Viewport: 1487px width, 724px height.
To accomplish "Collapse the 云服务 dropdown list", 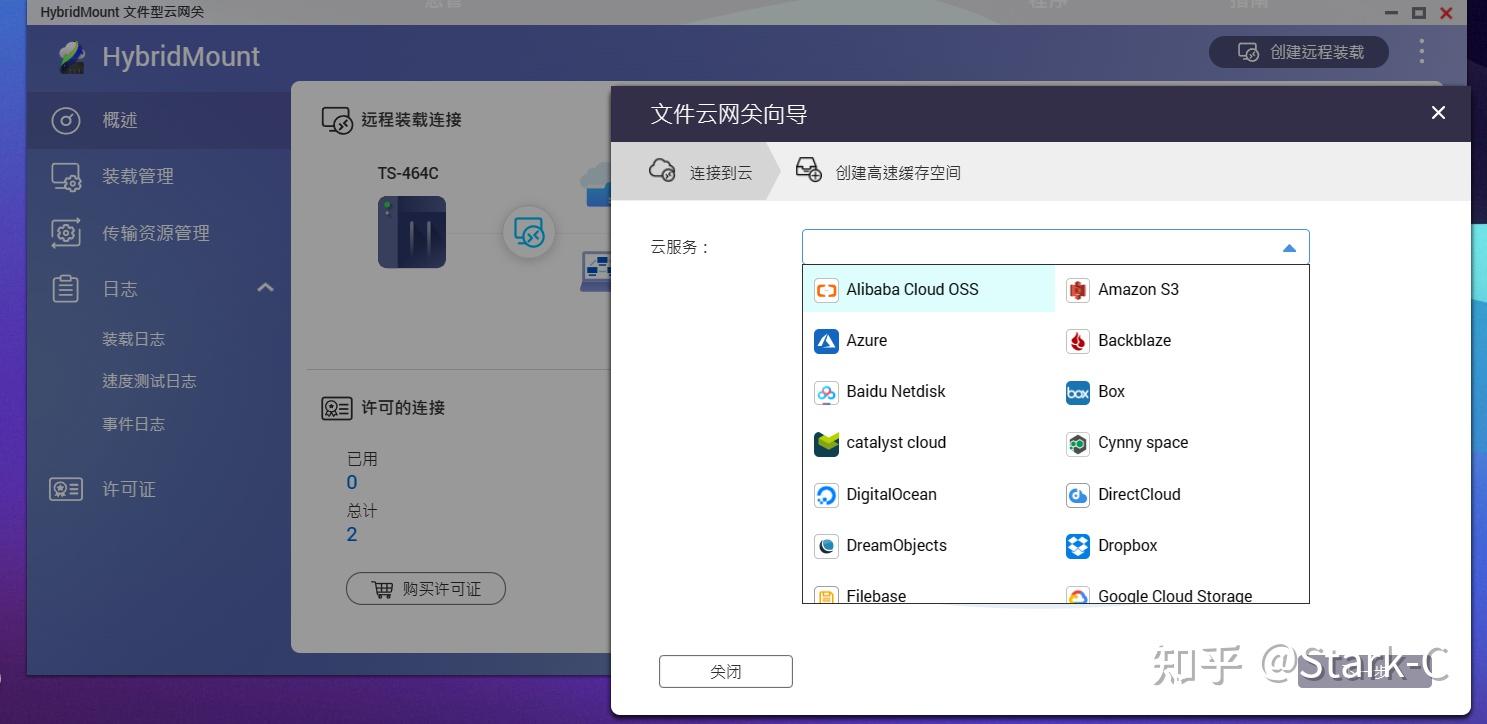I will (x=1289, y=246).
